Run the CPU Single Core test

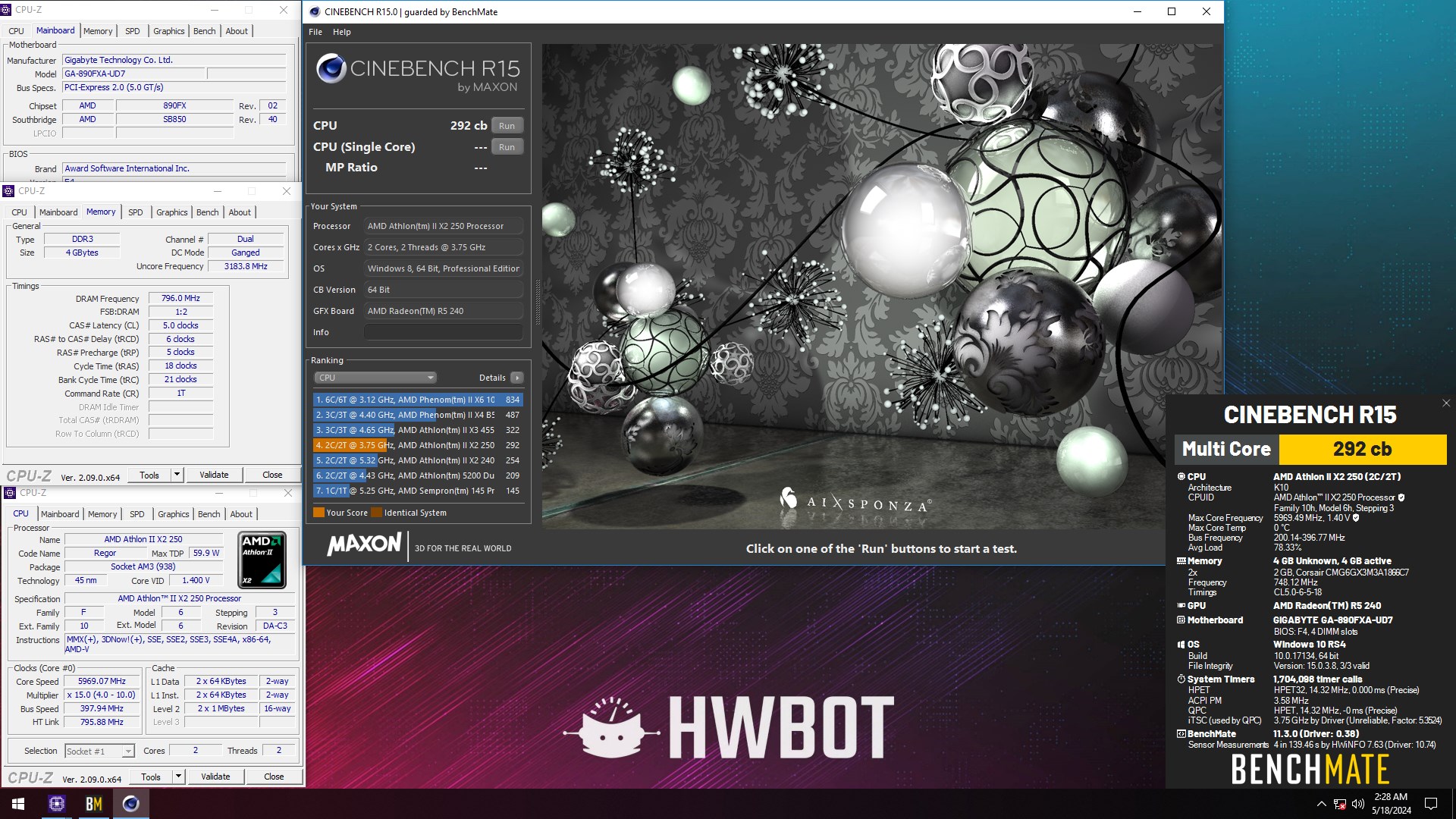507,147
